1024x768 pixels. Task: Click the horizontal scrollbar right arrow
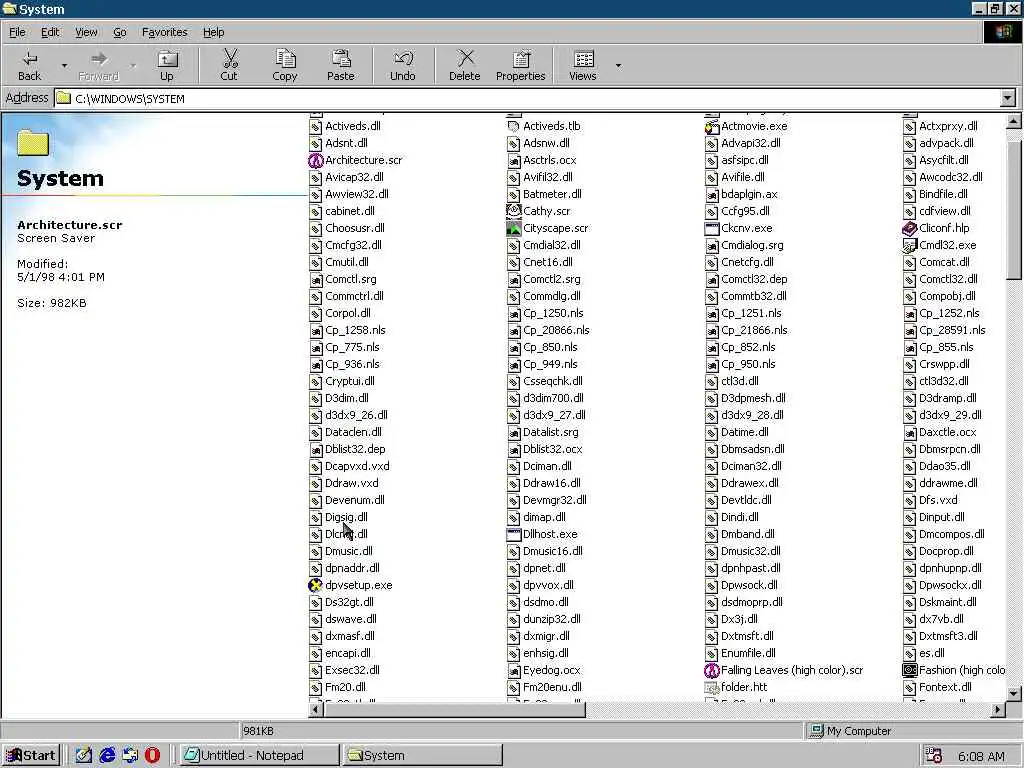(x=997, y=709)
